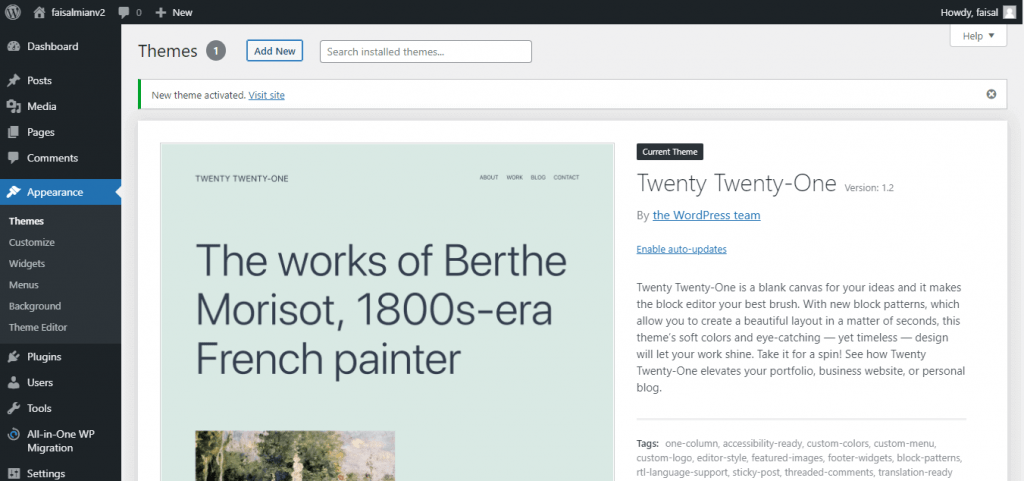
Task: Click the Themes page heading
Action: click(168, 51)
